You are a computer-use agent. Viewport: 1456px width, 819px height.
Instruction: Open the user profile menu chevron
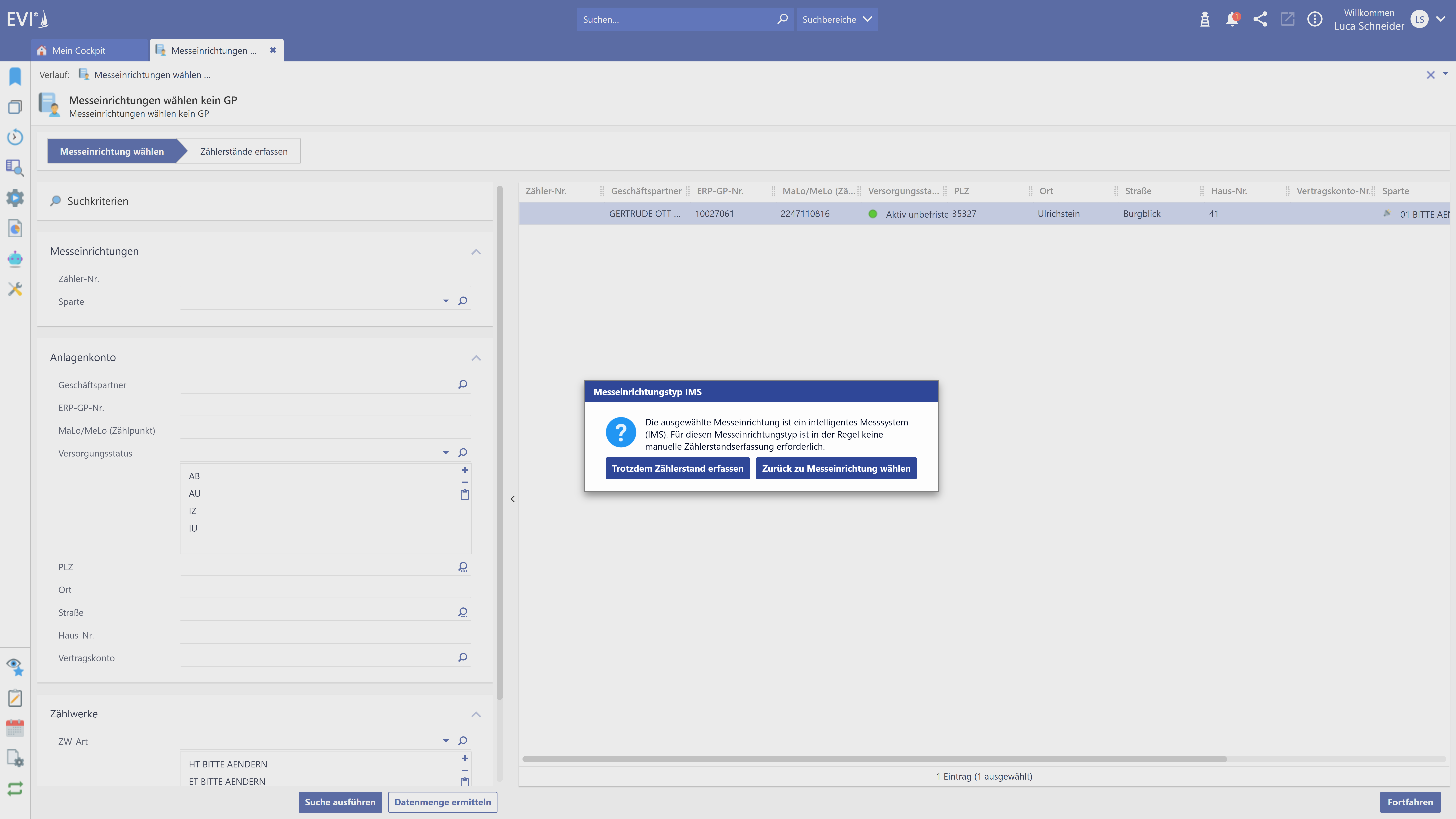(x=1441, y=19)
